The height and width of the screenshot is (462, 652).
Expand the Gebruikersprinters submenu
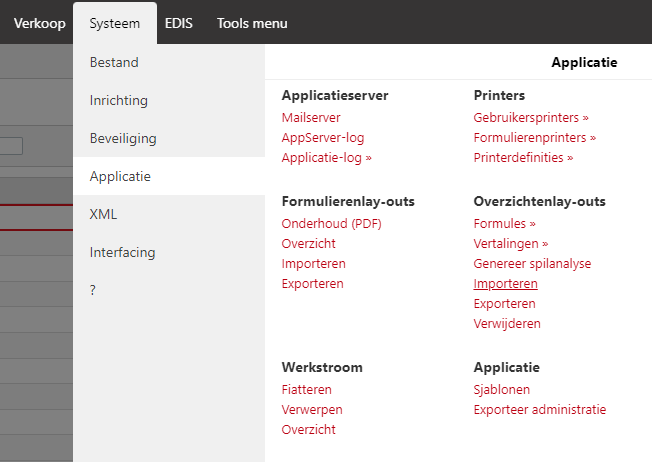click(x=531, y=118)
